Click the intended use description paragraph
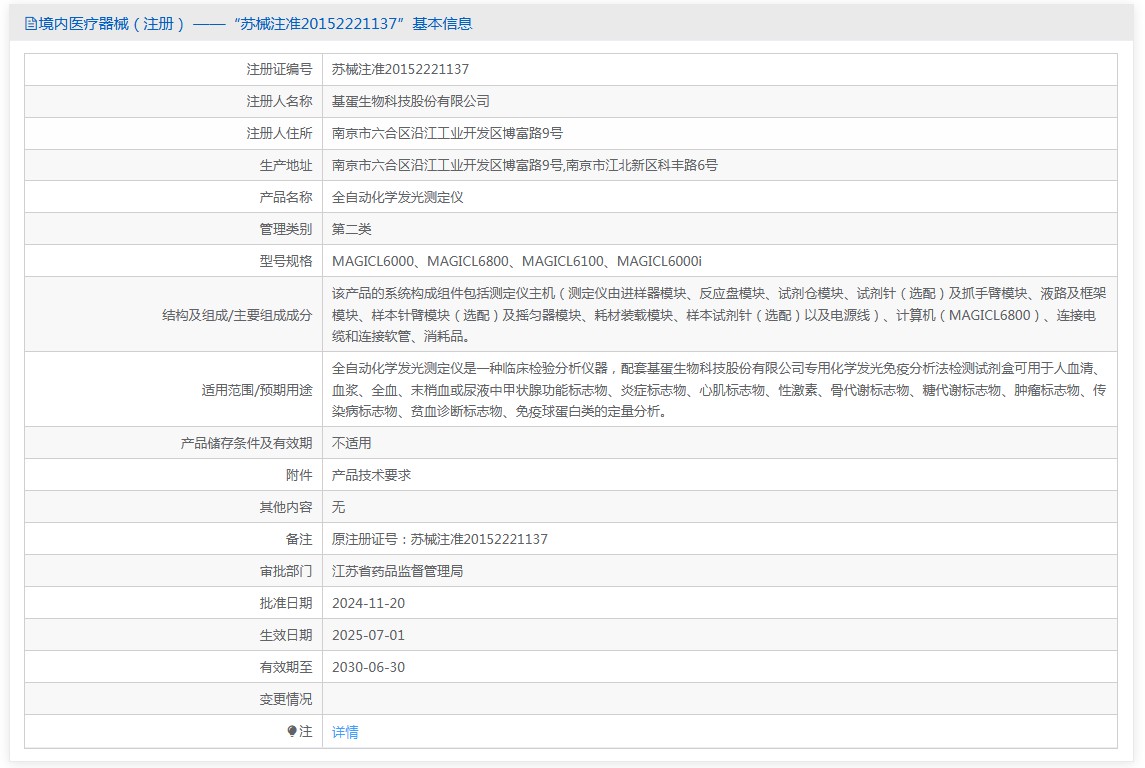1145x768 pixels. pos(719,390)
